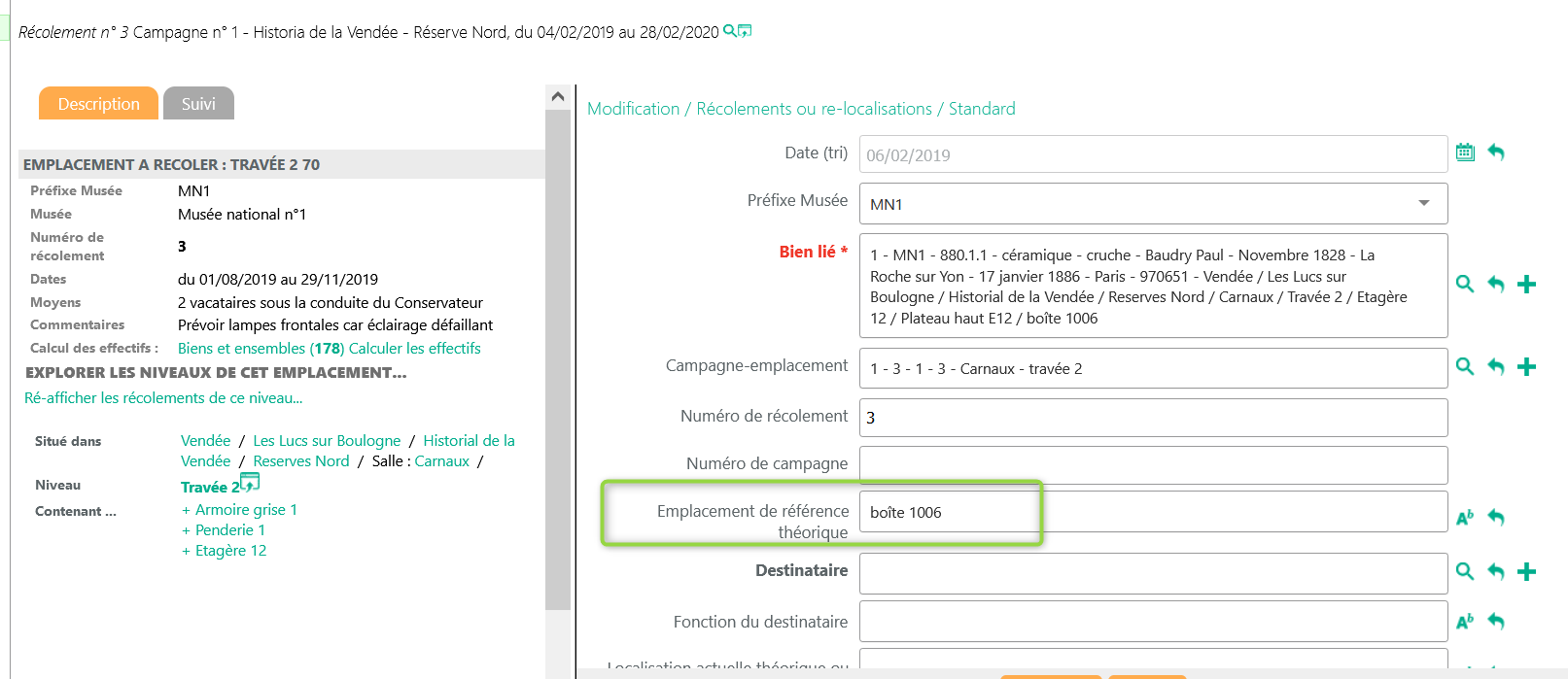This screenshot has width=1568, height=679.
Task: Add new Campagne-emplacement with plus icon
Action: tap(1526, 366)
